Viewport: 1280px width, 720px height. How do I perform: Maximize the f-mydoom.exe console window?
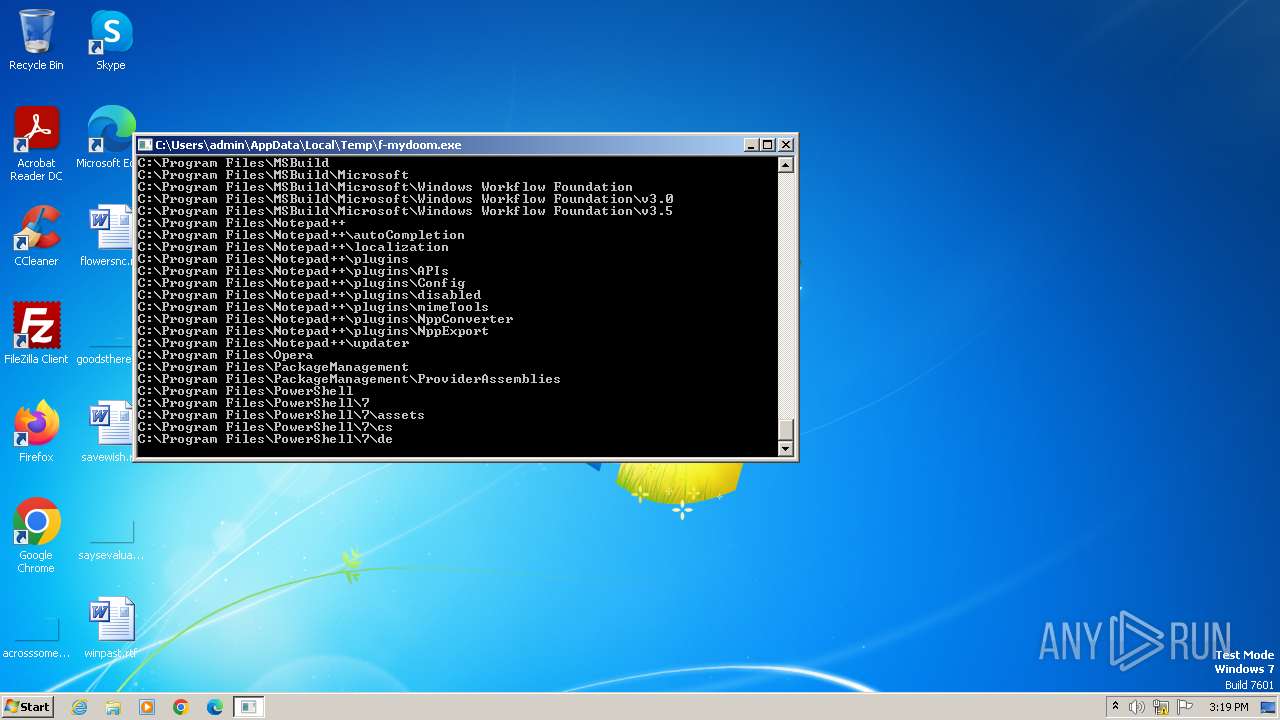tap(768, 145)
